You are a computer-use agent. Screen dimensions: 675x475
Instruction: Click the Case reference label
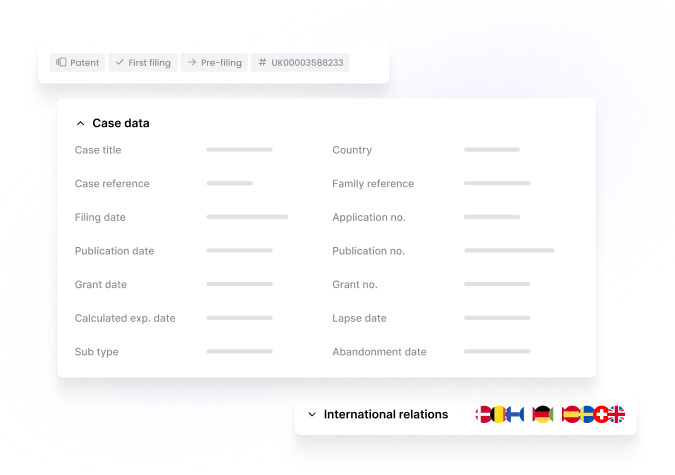112,183
